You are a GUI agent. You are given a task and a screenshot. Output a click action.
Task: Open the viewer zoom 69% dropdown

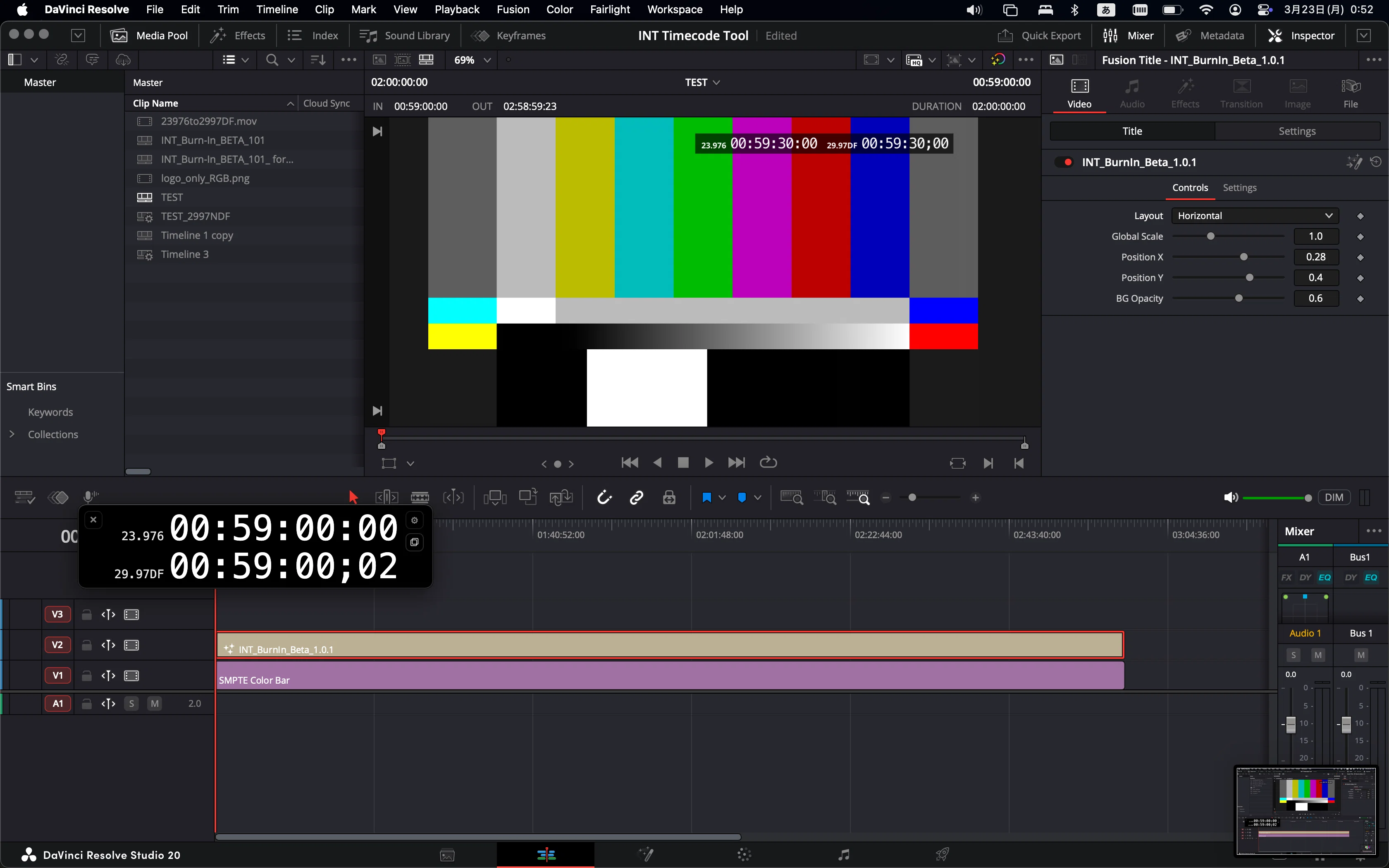(473, 60)
